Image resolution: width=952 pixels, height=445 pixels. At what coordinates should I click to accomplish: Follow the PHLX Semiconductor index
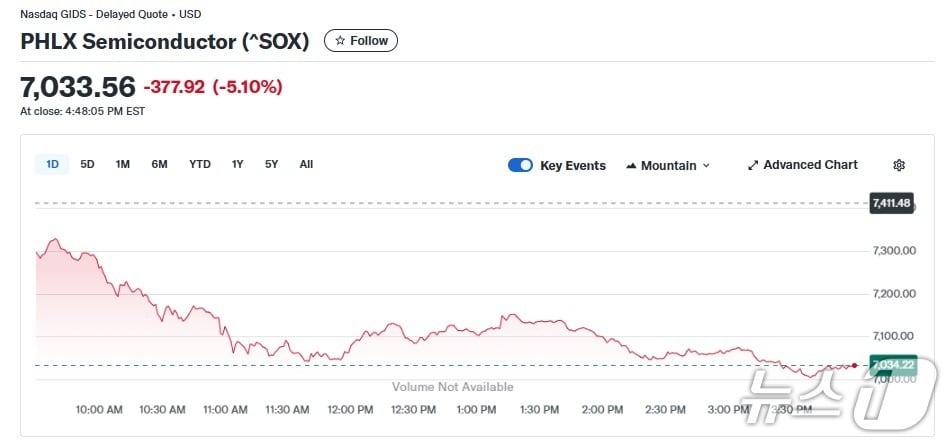361,41
